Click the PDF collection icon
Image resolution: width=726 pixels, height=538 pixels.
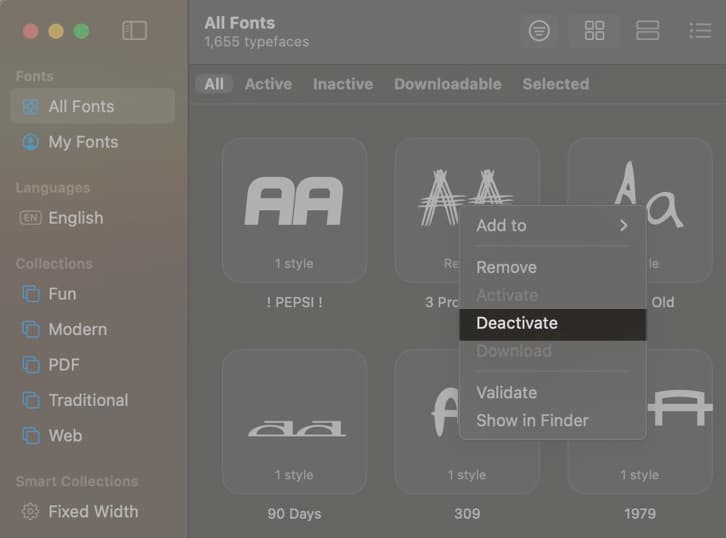(x=31, y=365)
